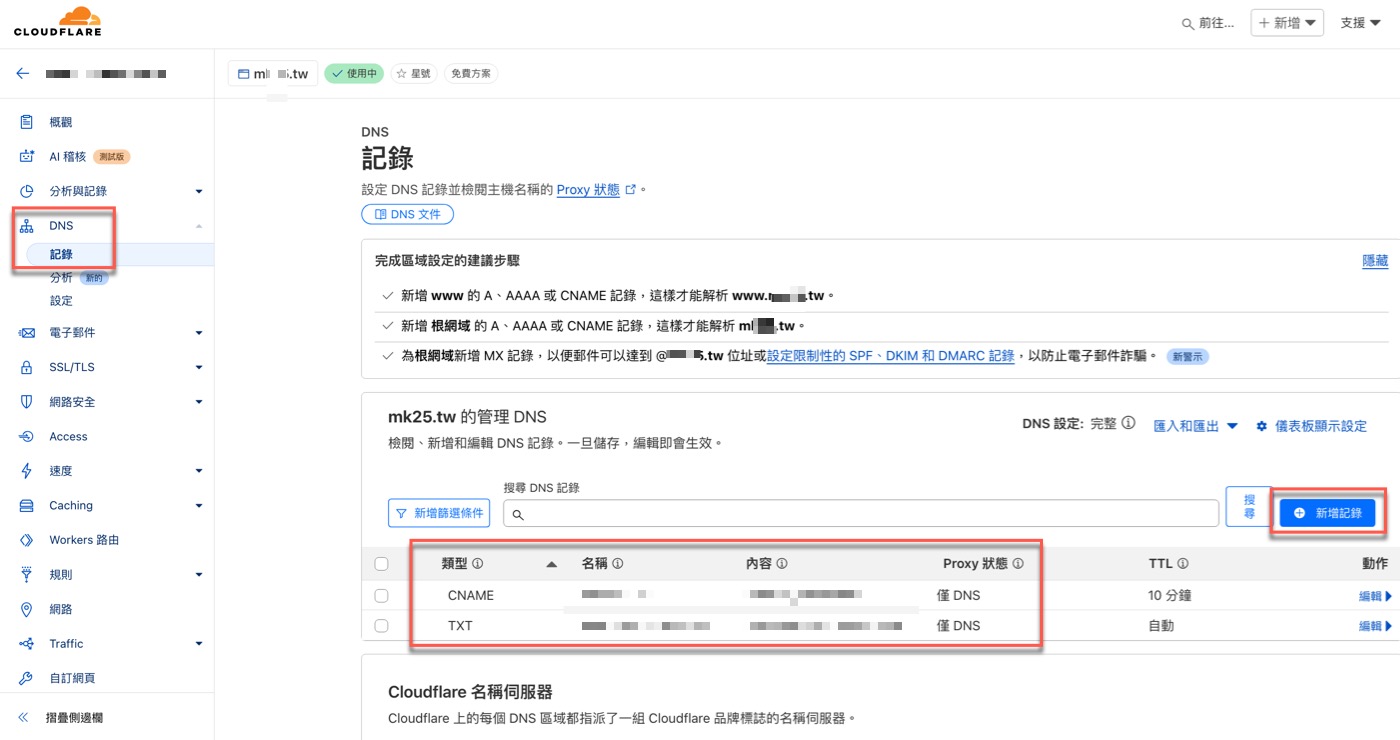
Task: Click the info icon next to Proxy 狀態
Action: point(1018,564)
